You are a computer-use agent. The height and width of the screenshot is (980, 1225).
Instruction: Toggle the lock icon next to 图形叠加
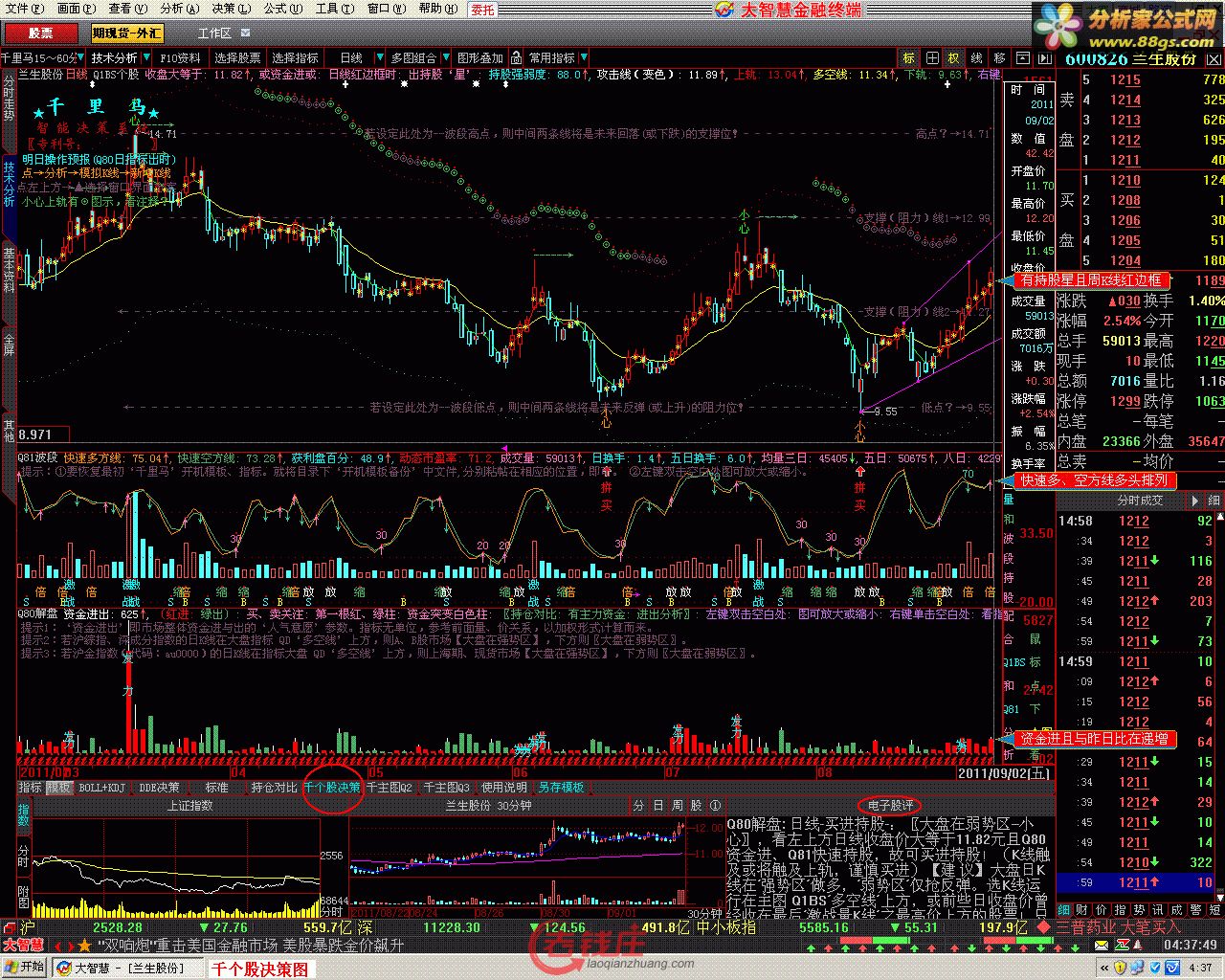tap(515, 58)
